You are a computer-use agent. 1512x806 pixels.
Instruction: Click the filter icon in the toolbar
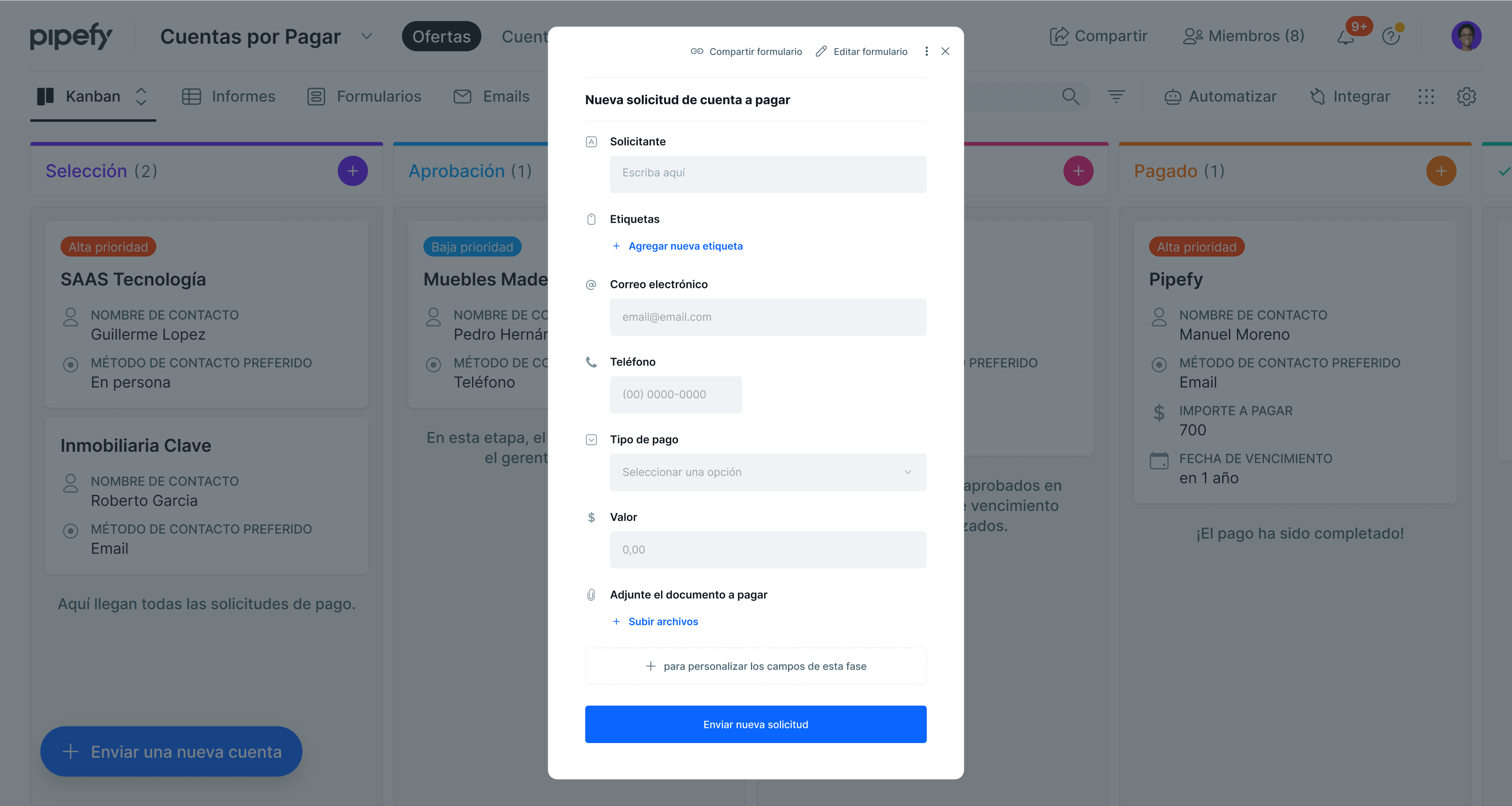[1116, 96]
